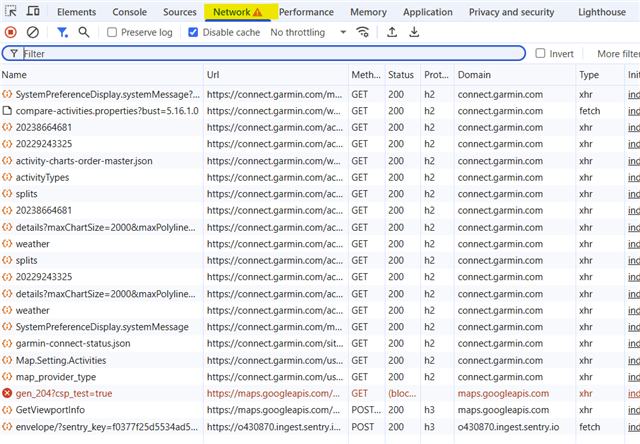This screenshot has height=444, width=640.
Task: Select the activity-charts-order-master.json request
Action: (x=84, y=160)
